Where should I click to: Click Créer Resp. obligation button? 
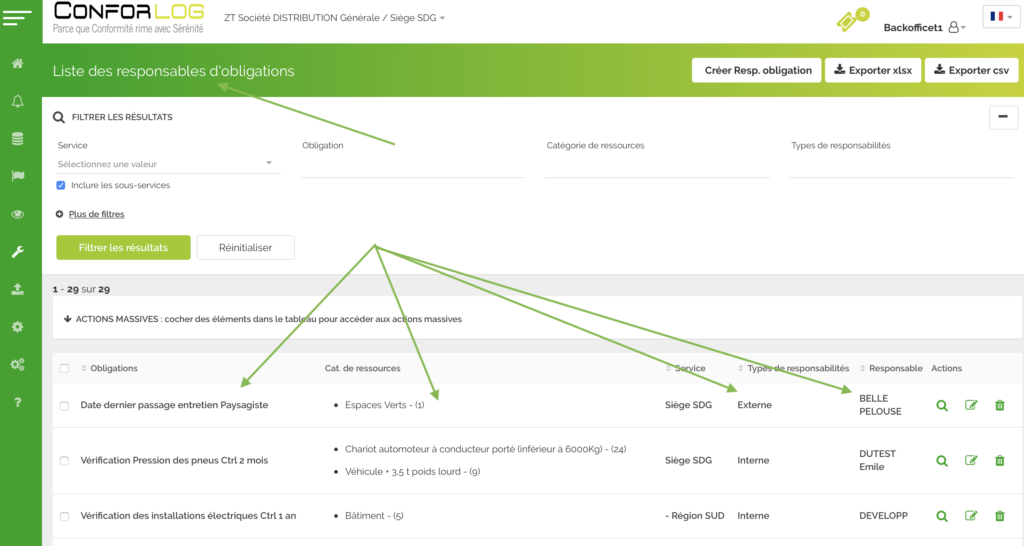(x=756, y=70)
